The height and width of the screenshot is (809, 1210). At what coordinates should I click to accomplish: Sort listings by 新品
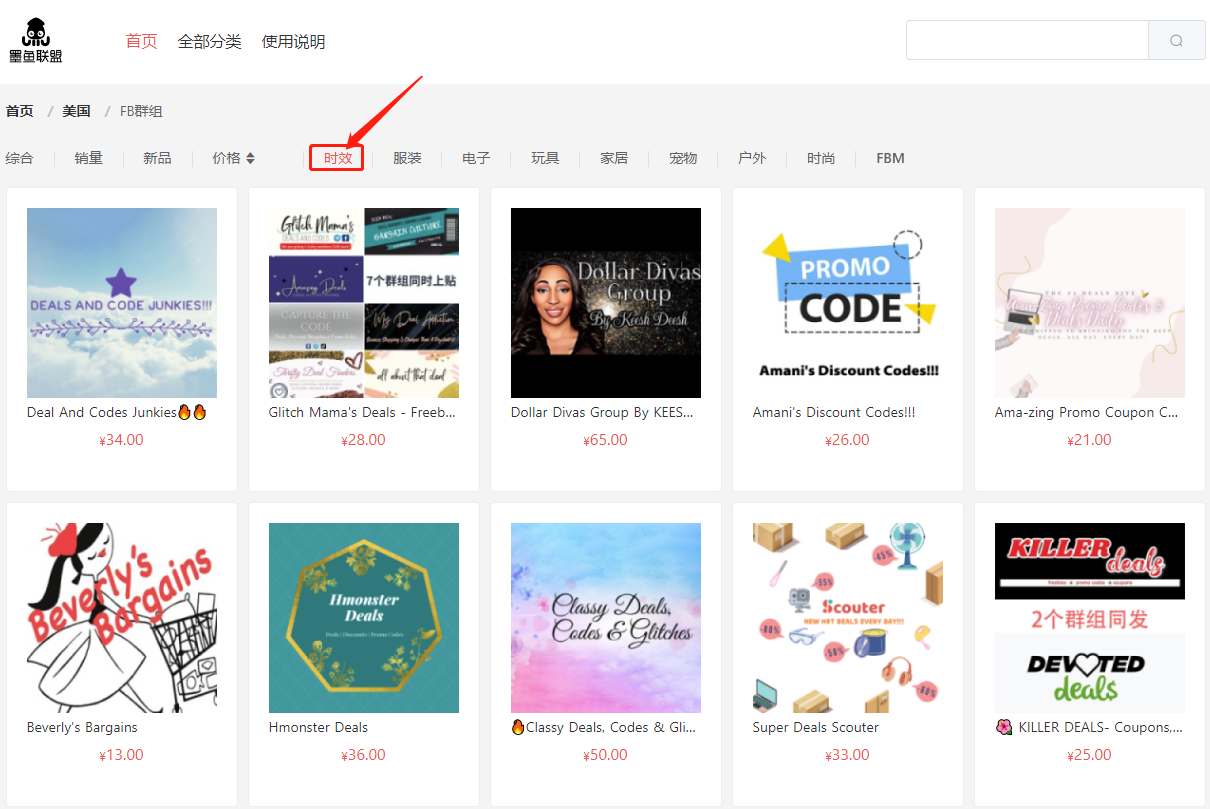click(157, 158)
